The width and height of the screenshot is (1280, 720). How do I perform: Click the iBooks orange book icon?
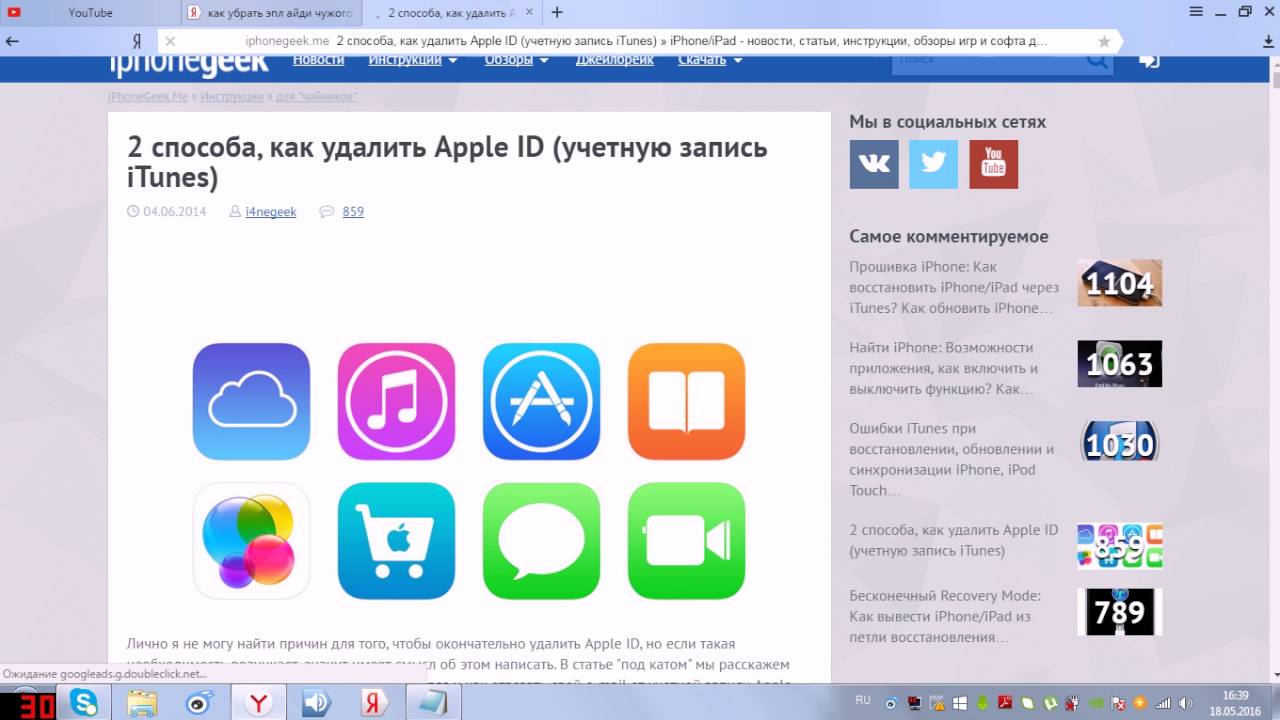686,402
